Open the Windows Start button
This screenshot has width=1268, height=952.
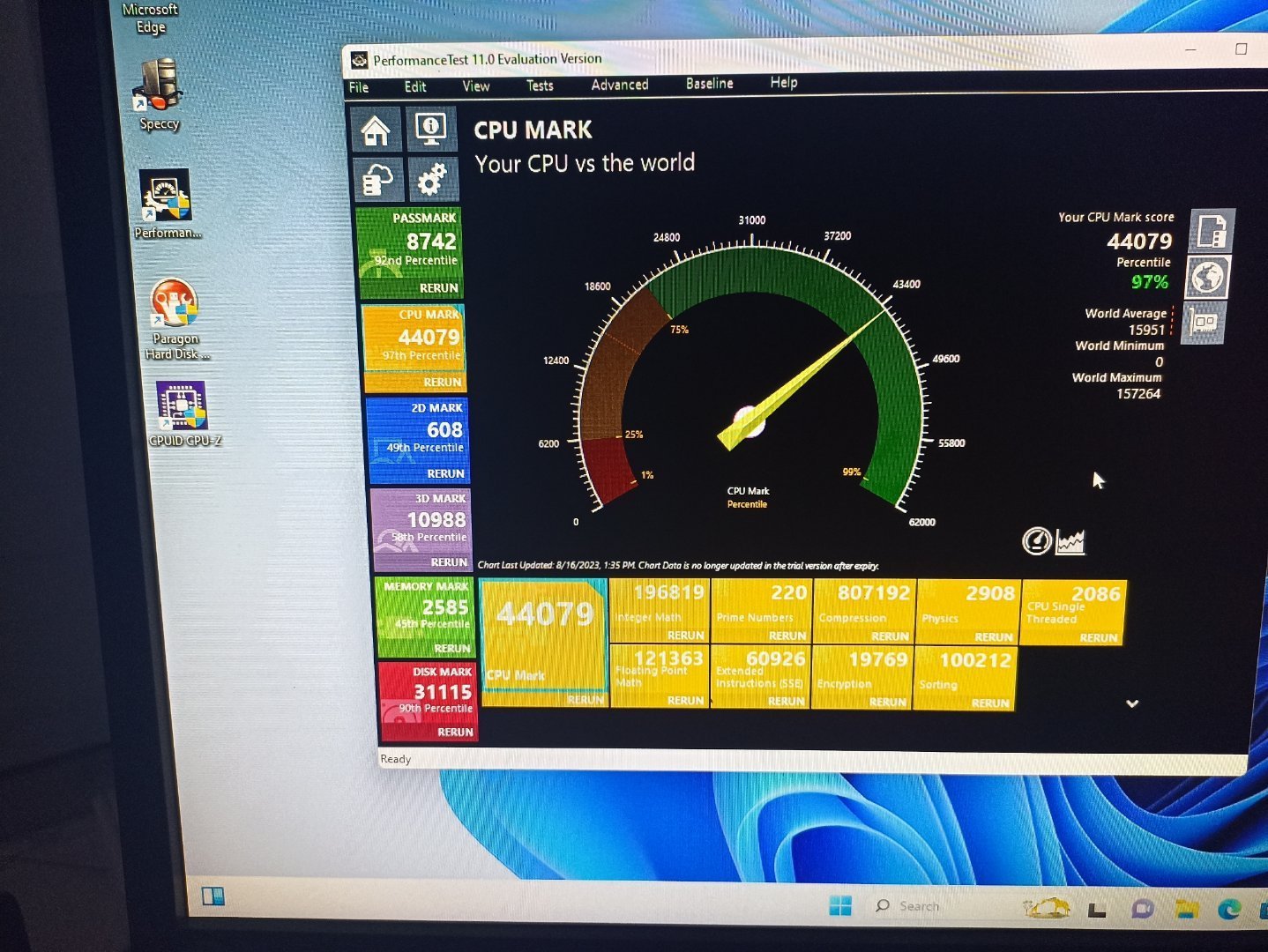(840, 906)
